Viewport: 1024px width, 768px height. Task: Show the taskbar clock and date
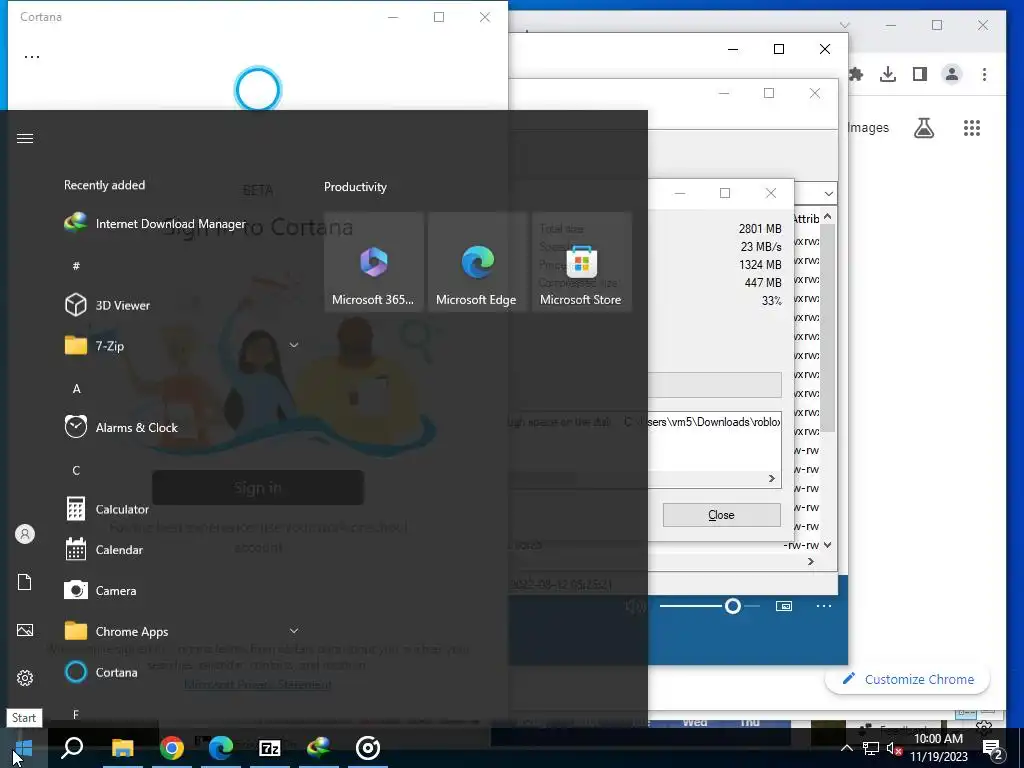click(x=938, y=748)
